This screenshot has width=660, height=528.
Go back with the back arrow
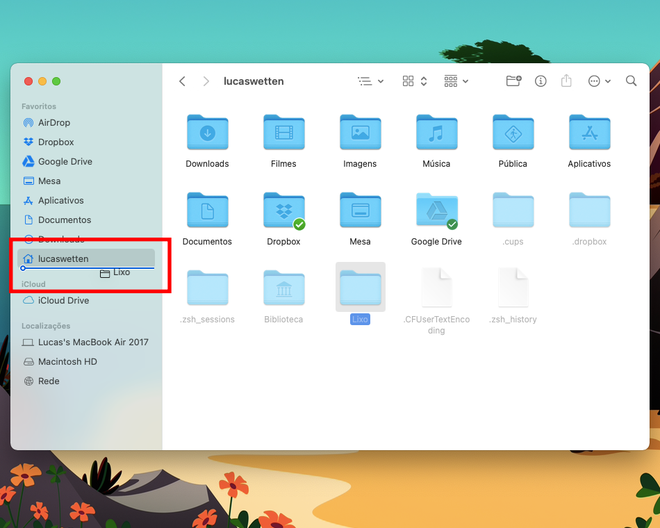click(182, 81)
